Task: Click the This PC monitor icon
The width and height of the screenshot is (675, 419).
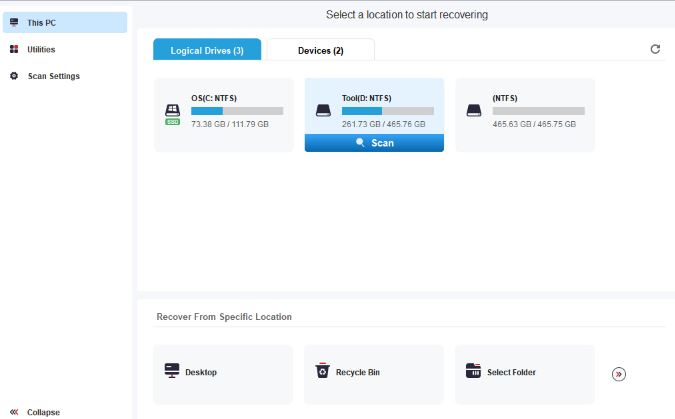Action: [x=14, y=22]
